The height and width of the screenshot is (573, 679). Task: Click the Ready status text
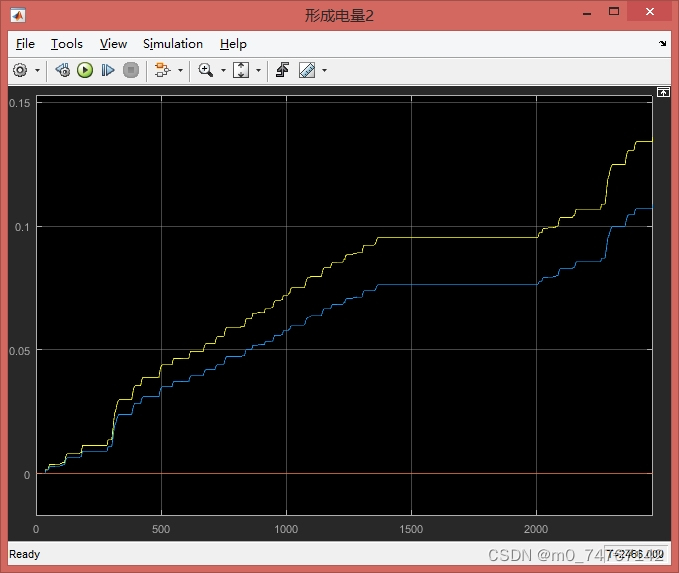point(24,554)
